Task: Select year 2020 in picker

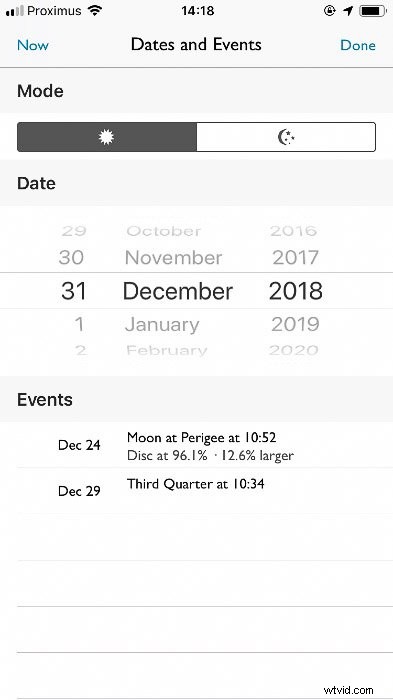Action: click(293, 350)
